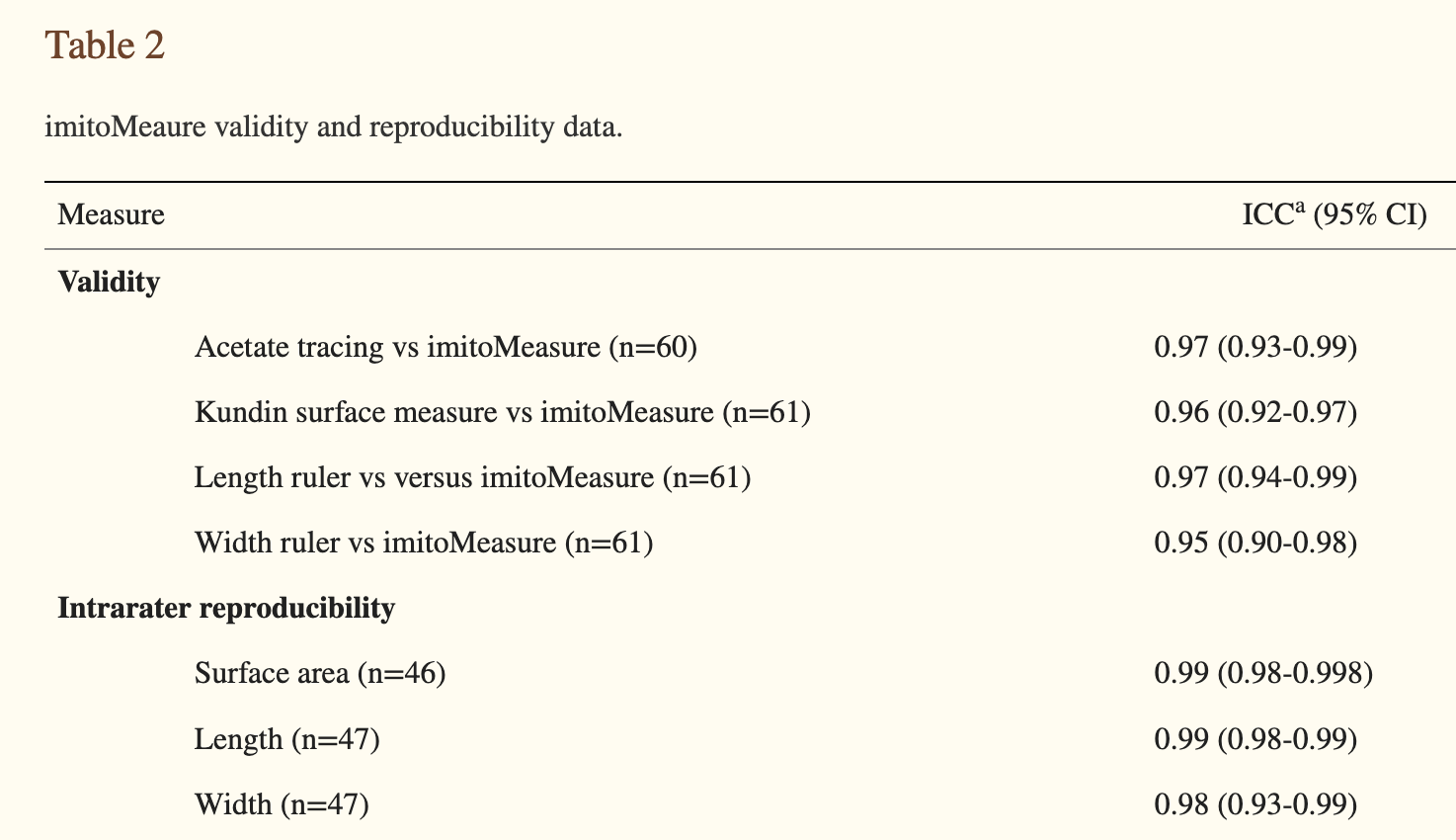Select the ICC value 0.99 (0.98-0.998)
The height and width of the screenshot is (840, 1456).
pyautogui.click(x=1262, y=673)
